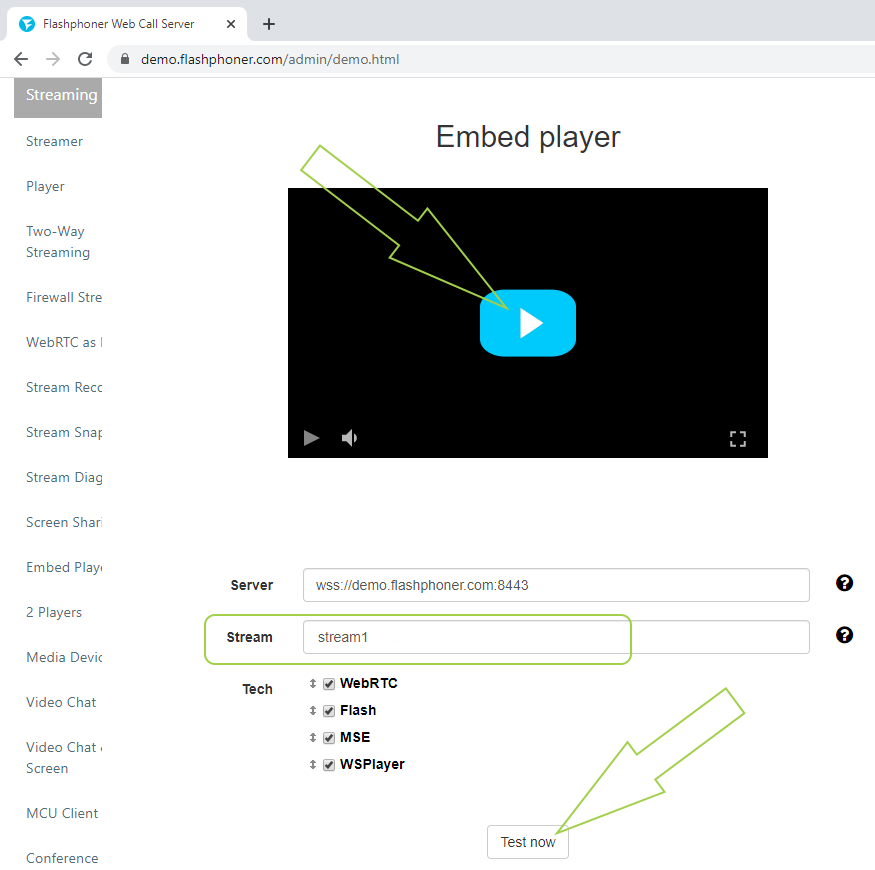The width and height of the screenshot is (875, 870).
Task: Uncheck the MSE tech checkbox
Action: pos(329,738)
